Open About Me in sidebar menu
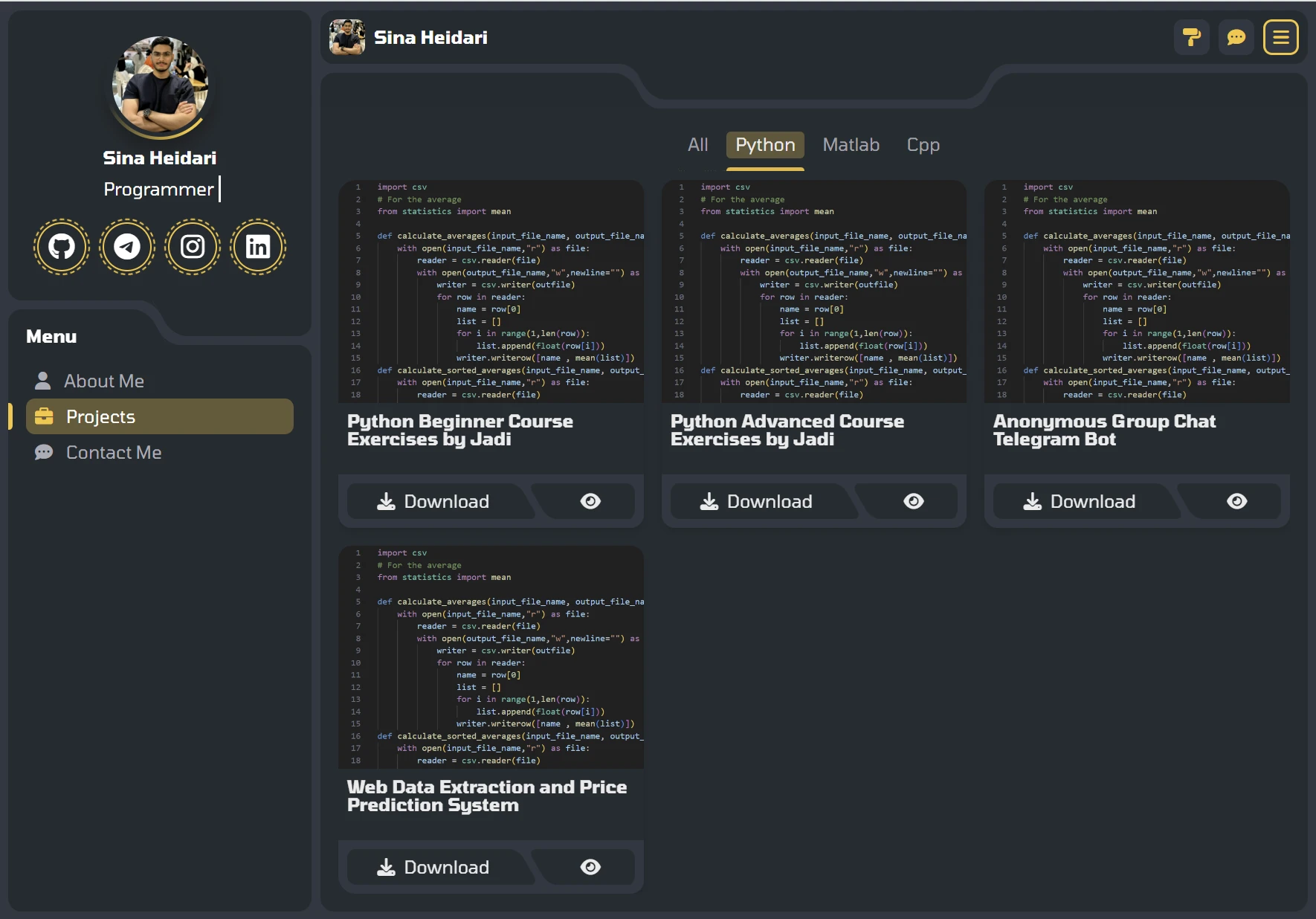Image resolution: width=1316 pixels, height=919 pixels. click(x=103, y=381)
